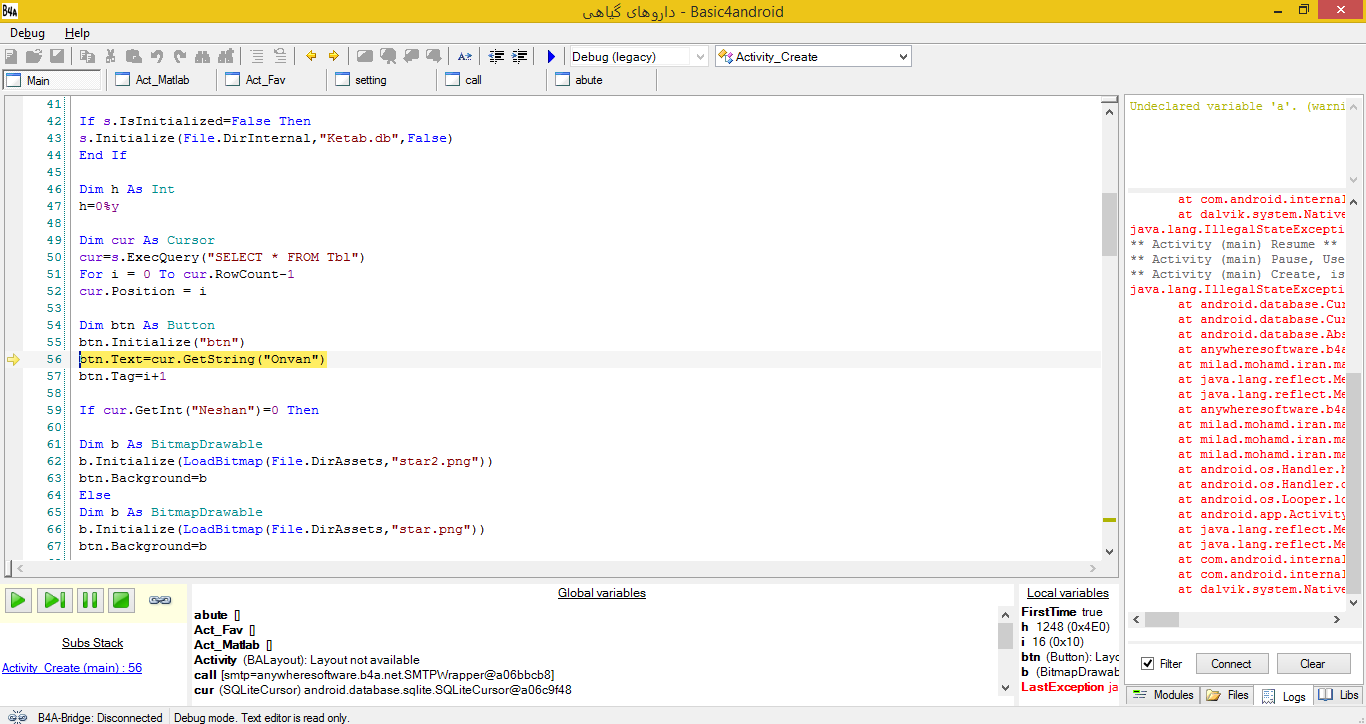Open the Modules tab in right panel
The image size is (1366, 724).
1162,695
